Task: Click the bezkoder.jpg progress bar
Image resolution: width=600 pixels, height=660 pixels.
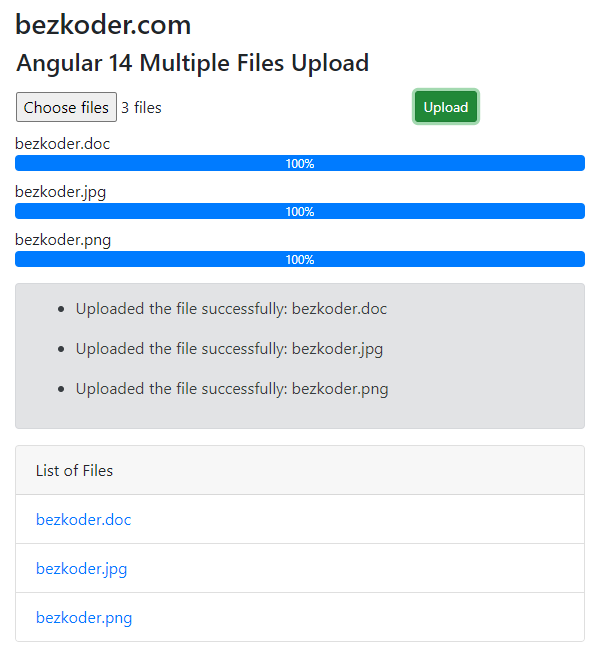Action: point(300,211)
